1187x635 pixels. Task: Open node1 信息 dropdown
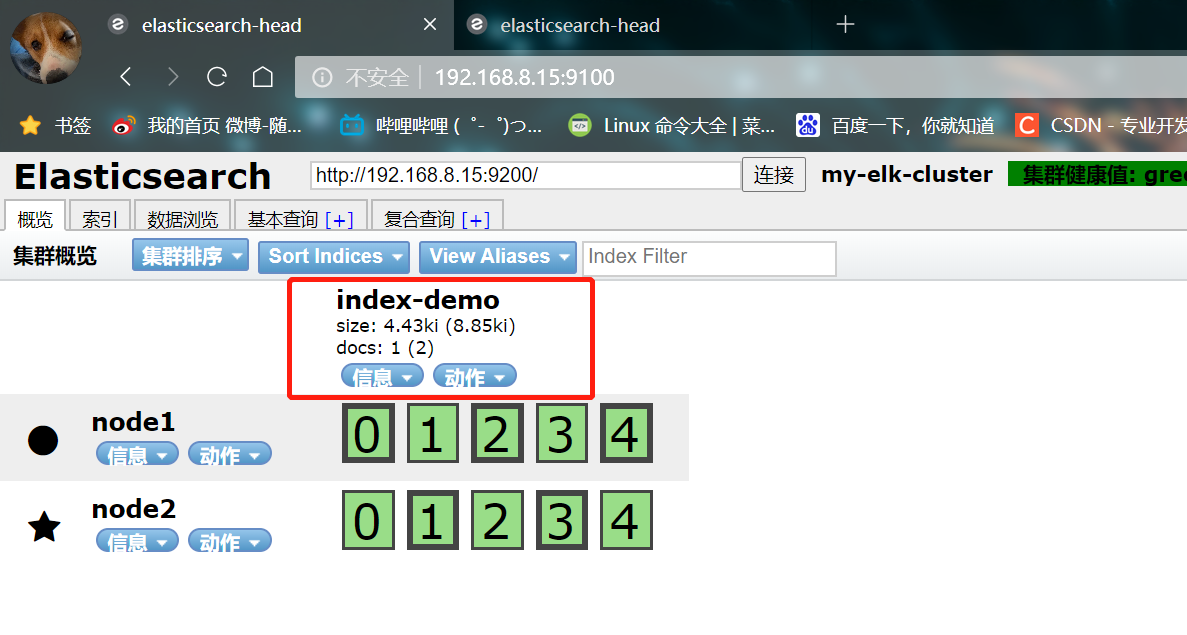tap(138, 454)
